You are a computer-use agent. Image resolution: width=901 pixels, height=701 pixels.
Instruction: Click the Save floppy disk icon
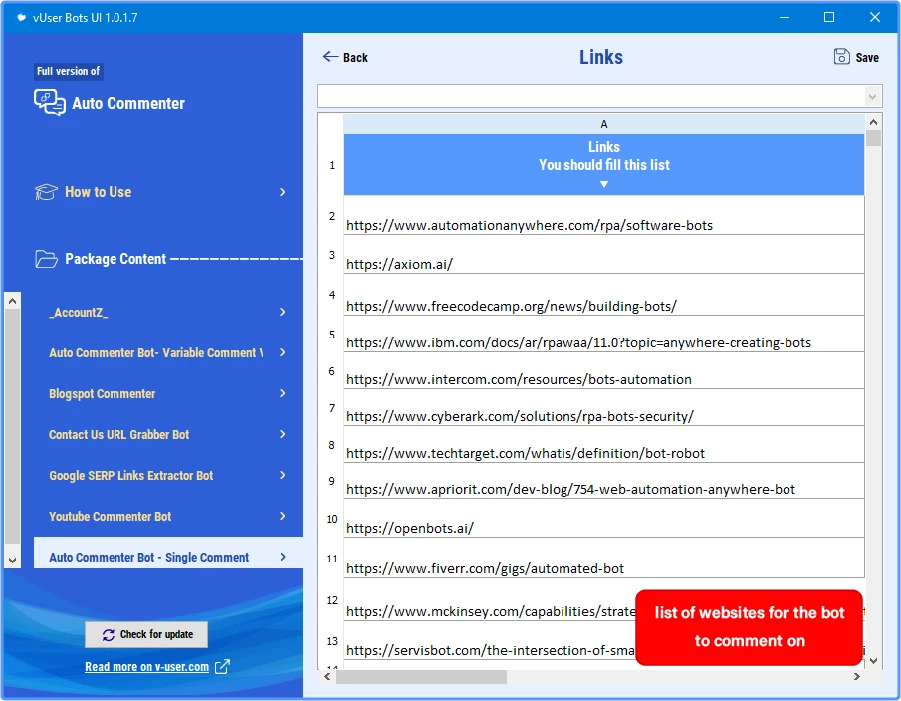tap(841, 56)
